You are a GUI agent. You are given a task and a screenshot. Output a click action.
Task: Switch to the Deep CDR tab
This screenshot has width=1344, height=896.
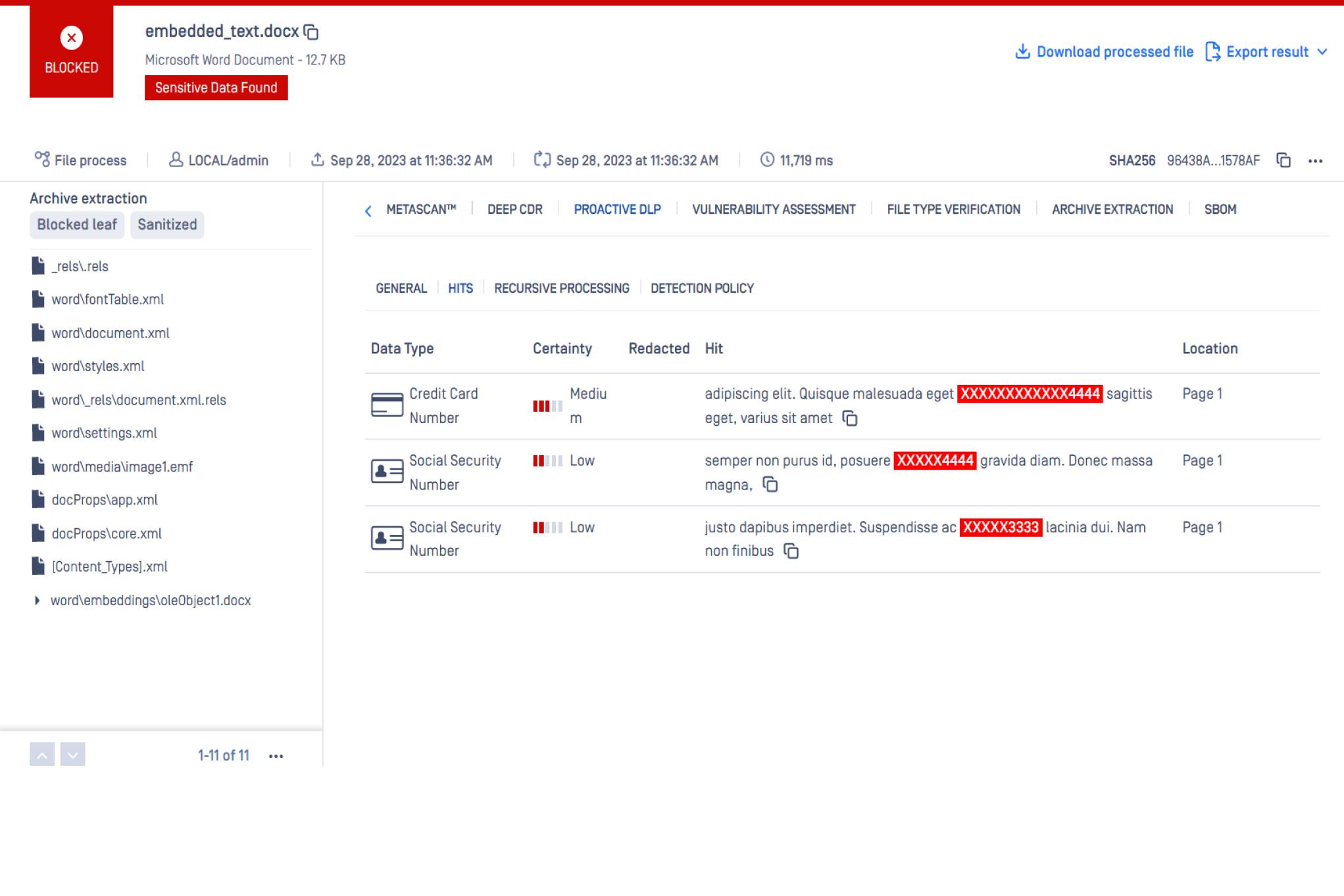pos(514,210)
